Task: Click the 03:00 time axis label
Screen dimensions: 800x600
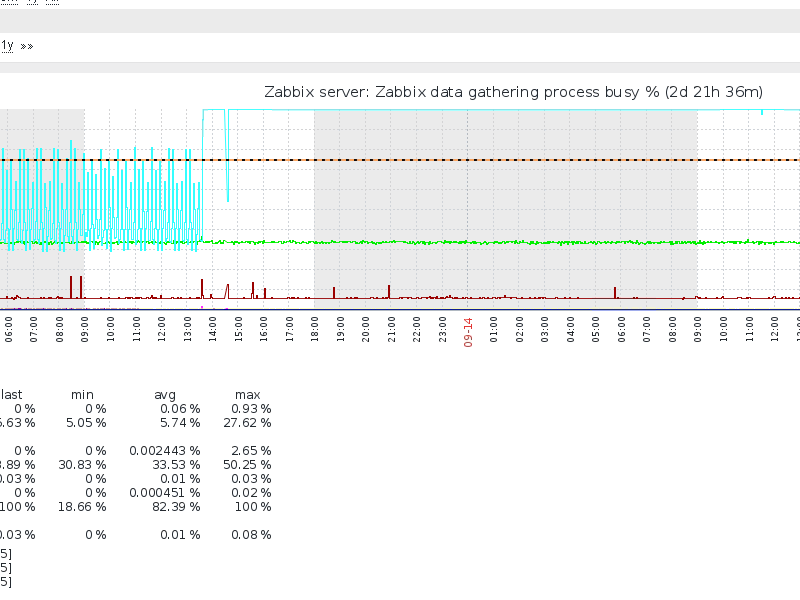Action: click(x=544, y=329)
